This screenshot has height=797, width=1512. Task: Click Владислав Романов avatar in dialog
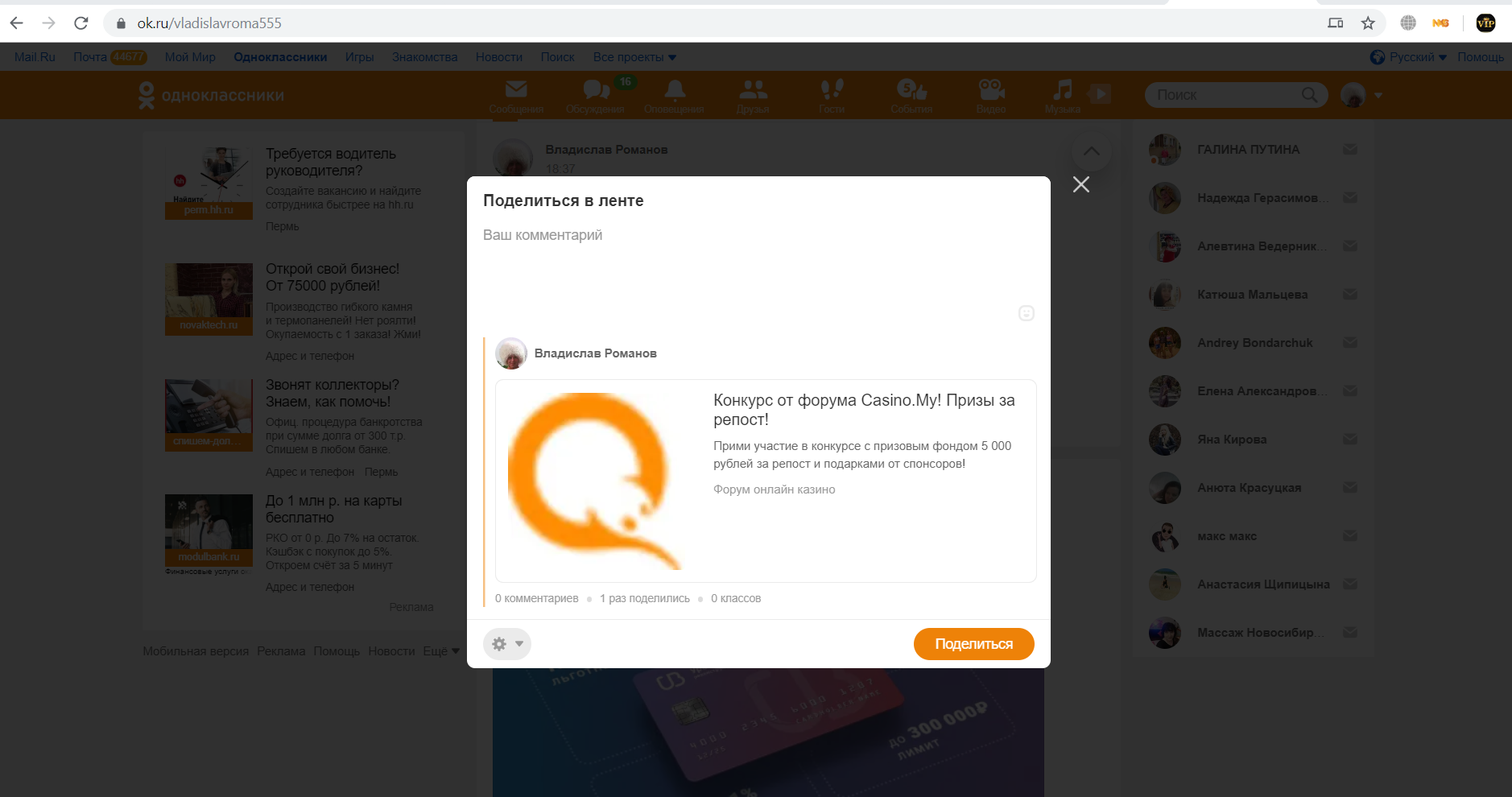tap(511, 353)
